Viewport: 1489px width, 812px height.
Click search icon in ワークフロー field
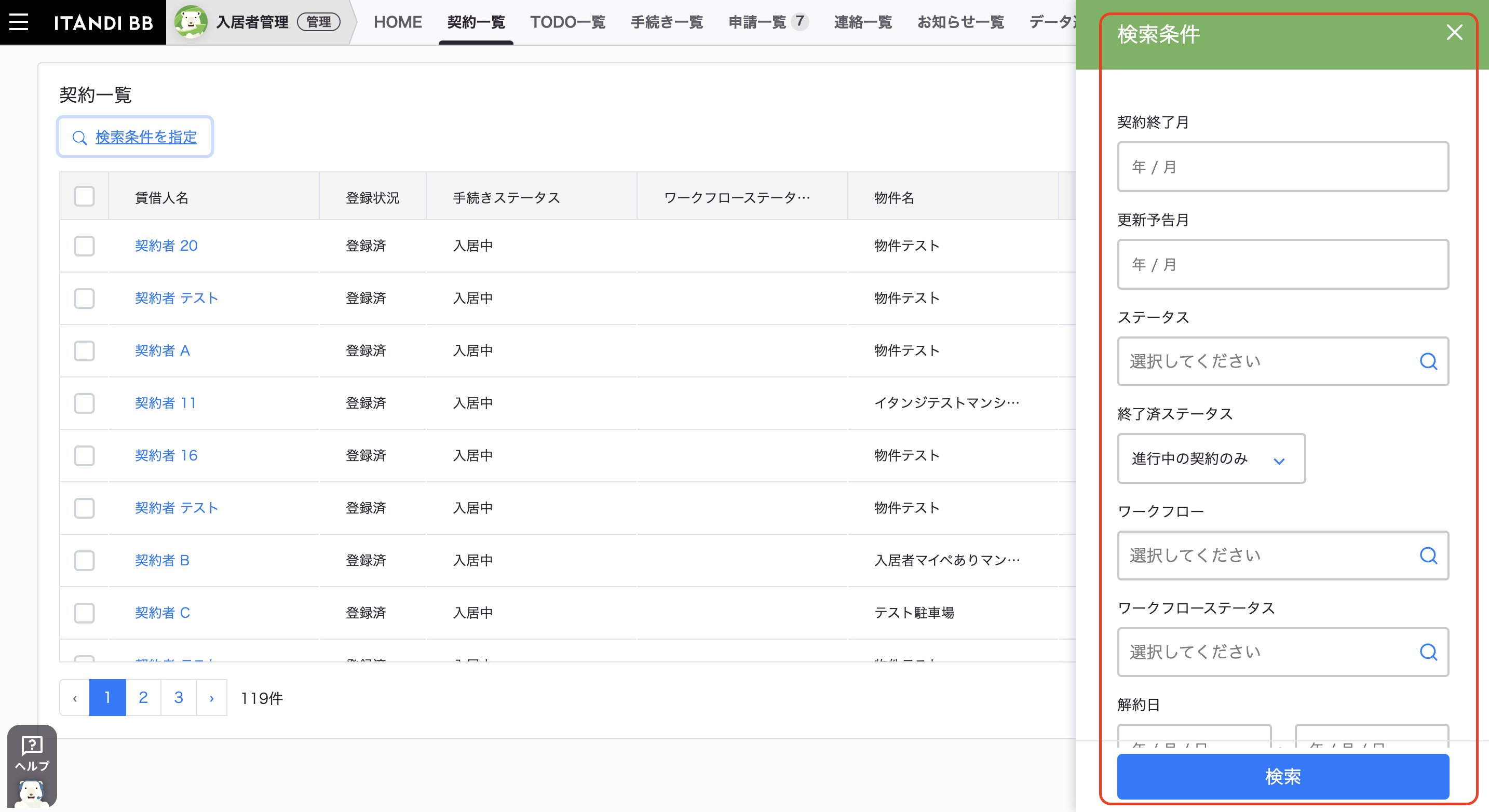[1428, 556]
